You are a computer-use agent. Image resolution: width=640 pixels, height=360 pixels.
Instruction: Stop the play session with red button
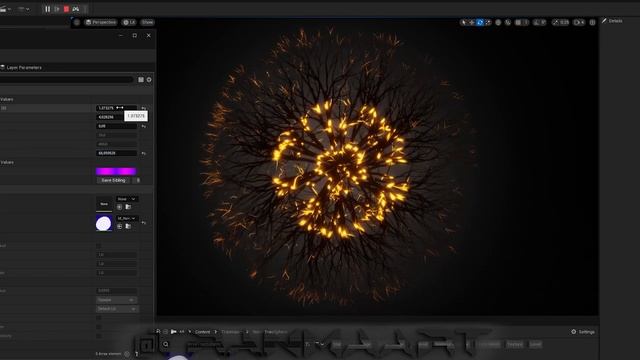point(67,9)
